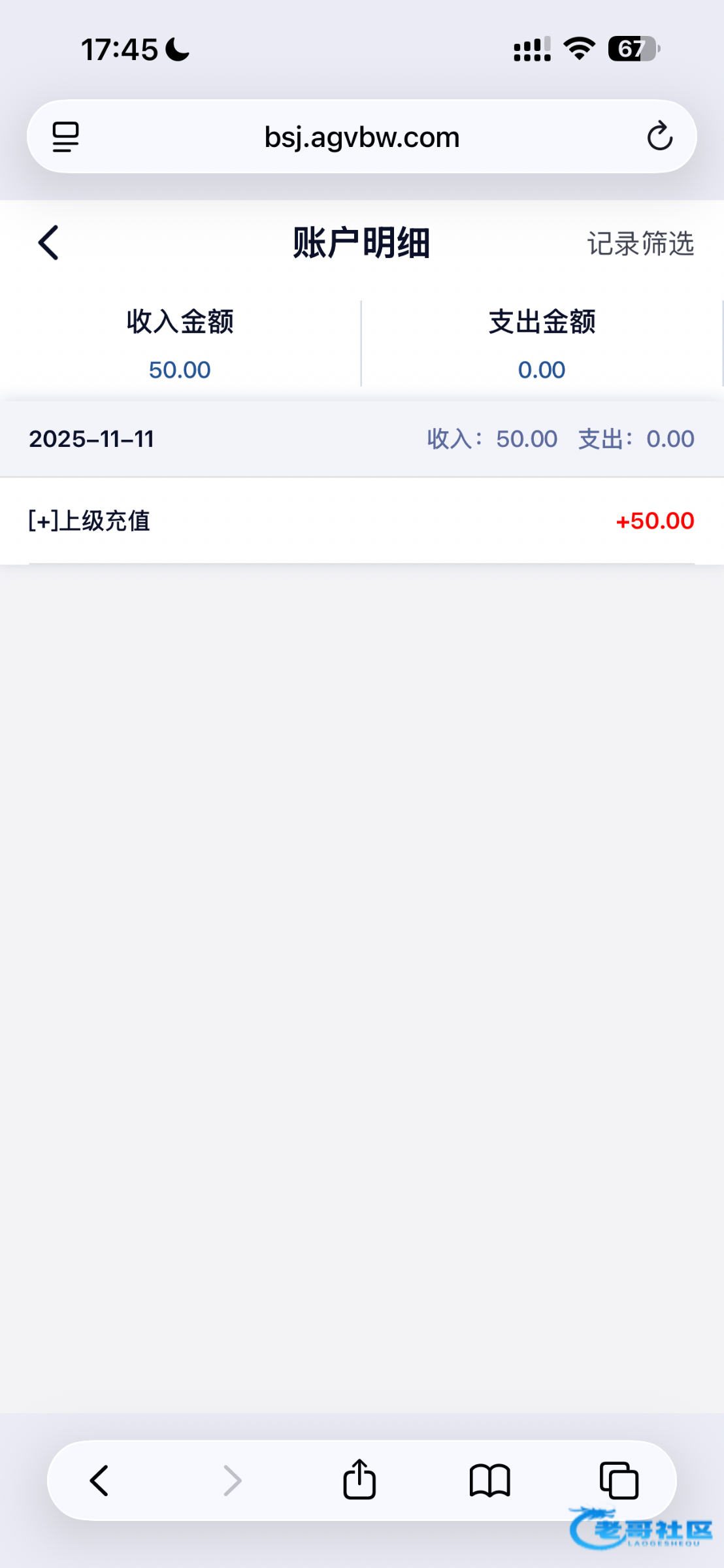Reload the page with the refresh icon
724x1568 pixels.
[659, 136]
